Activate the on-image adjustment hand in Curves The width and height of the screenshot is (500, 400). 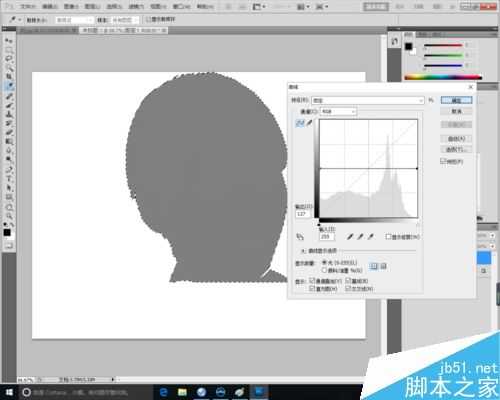click(300, 237)
